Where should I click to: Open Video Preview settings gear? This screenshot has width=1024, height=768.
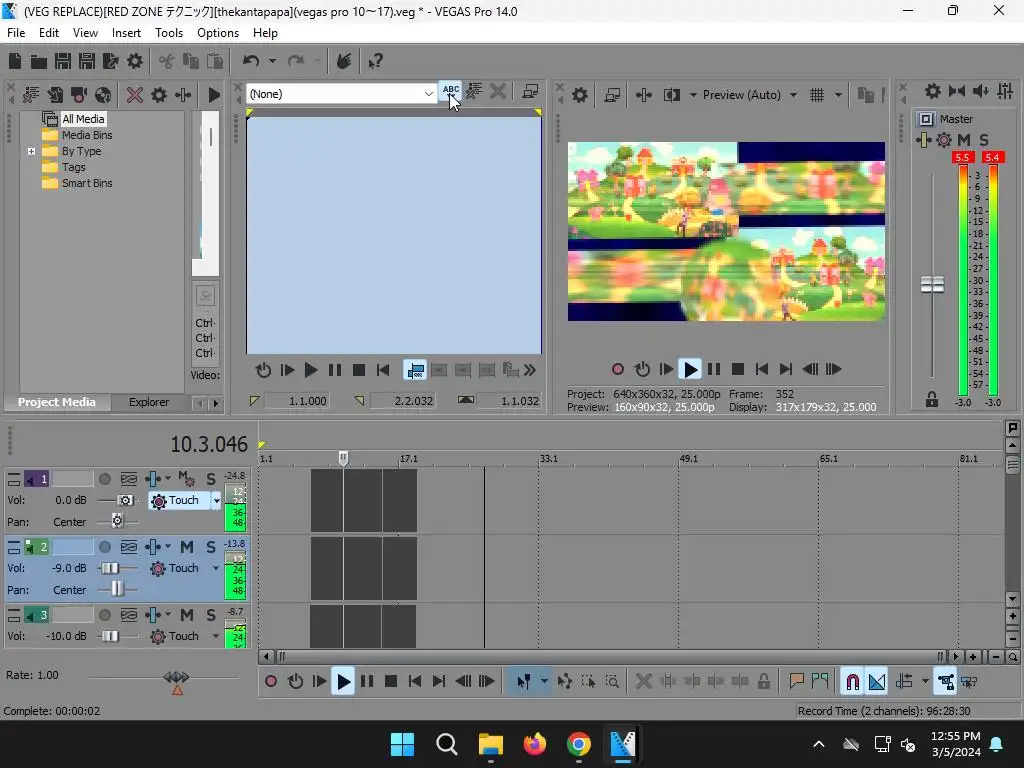click(580, 95)
